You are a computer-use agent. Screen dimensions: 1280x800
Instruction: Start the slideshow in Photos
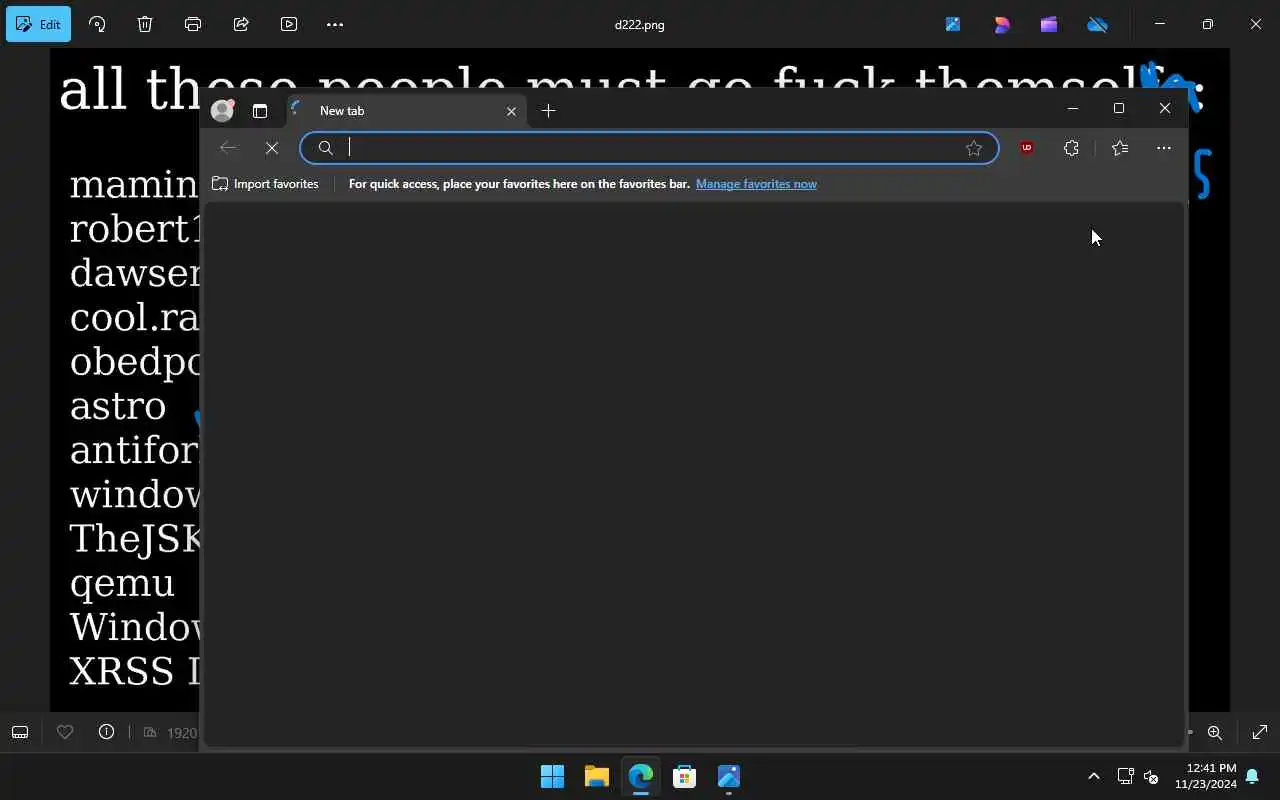[289, 24]
